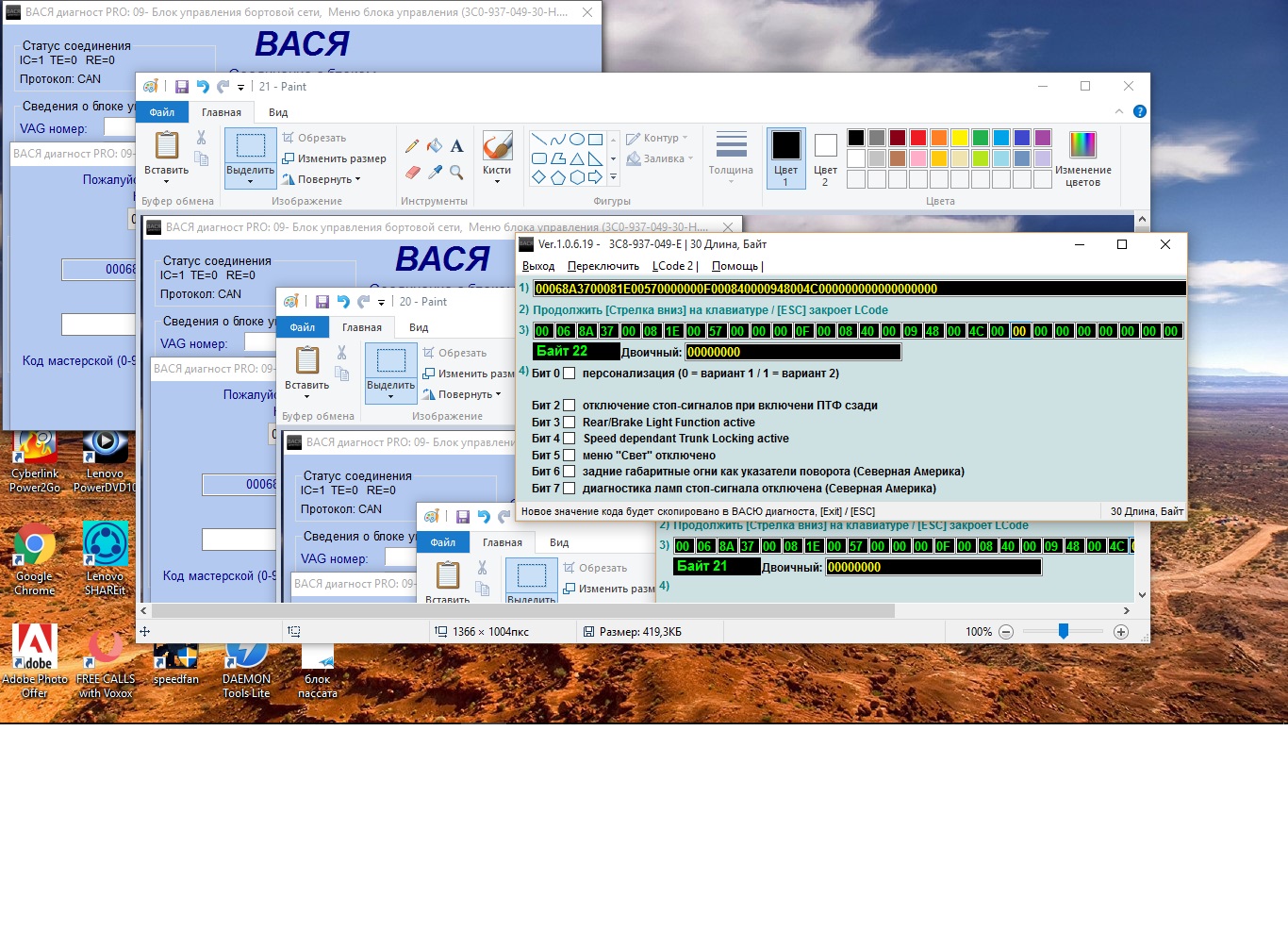Enable Bit 0 personalization checkbox

[569, 374]
